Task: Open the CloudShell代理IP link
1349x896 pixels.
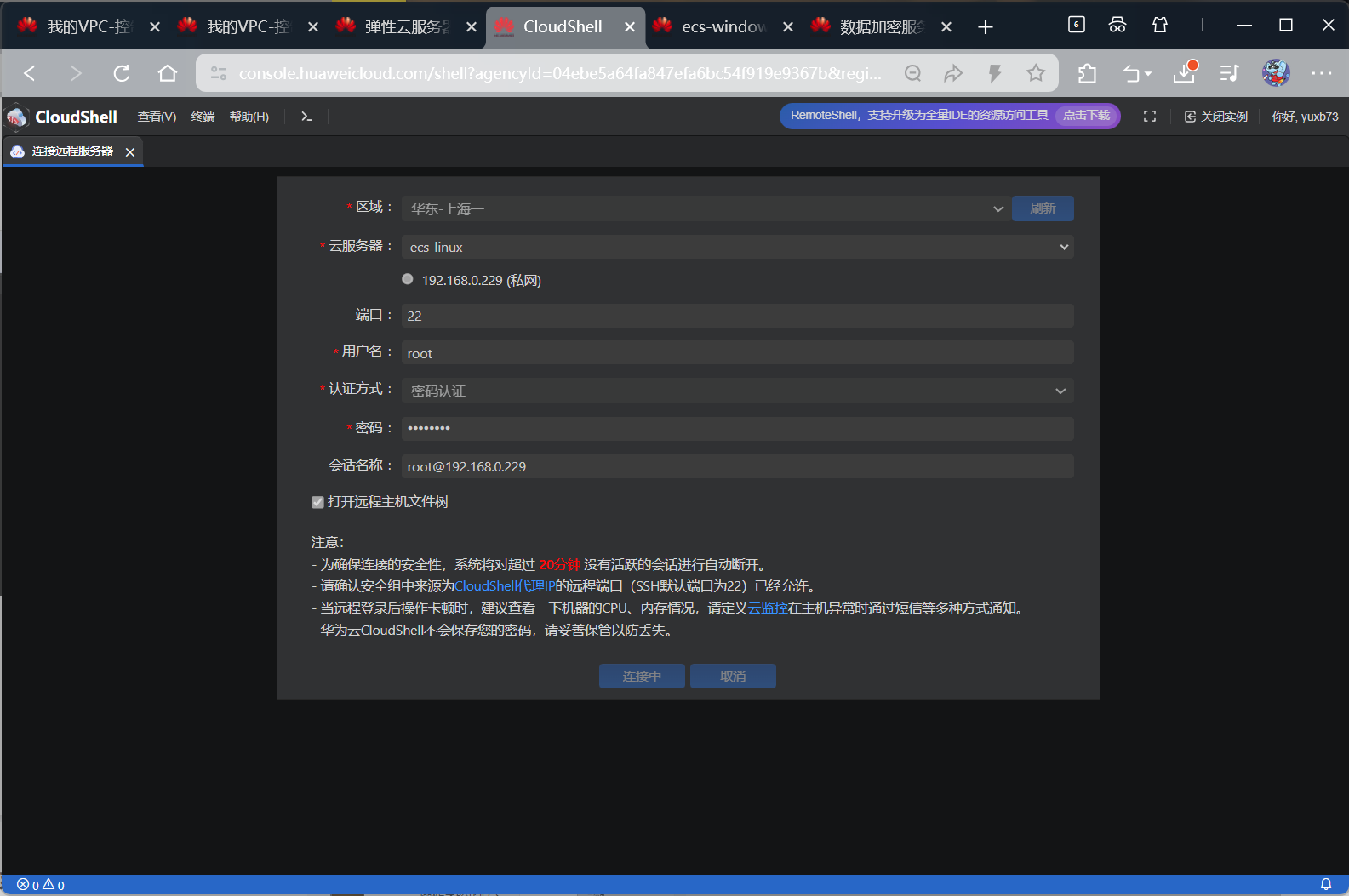Action: (505, 586)
